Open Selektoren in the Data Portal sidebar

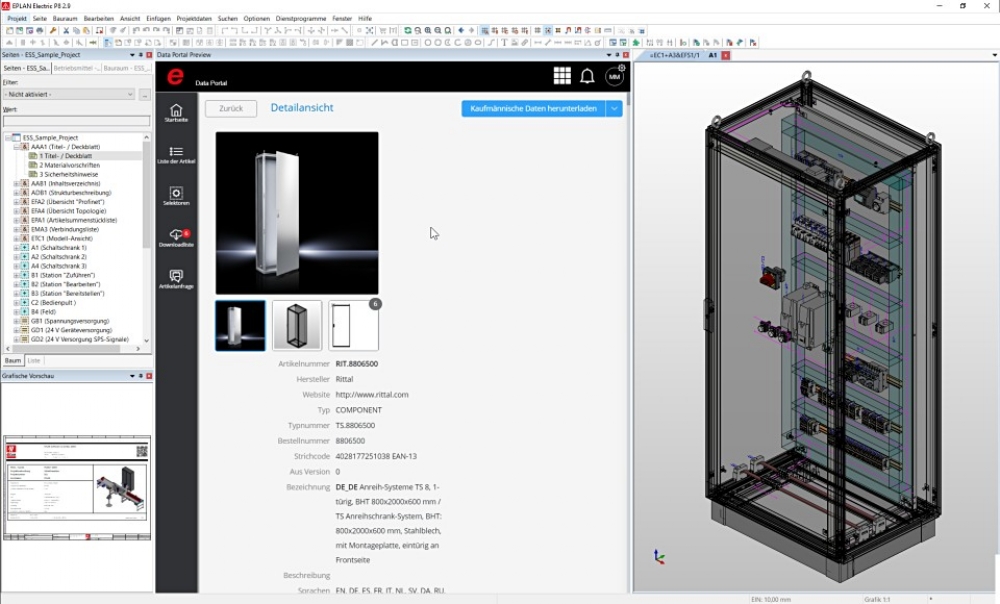(176, 195)
